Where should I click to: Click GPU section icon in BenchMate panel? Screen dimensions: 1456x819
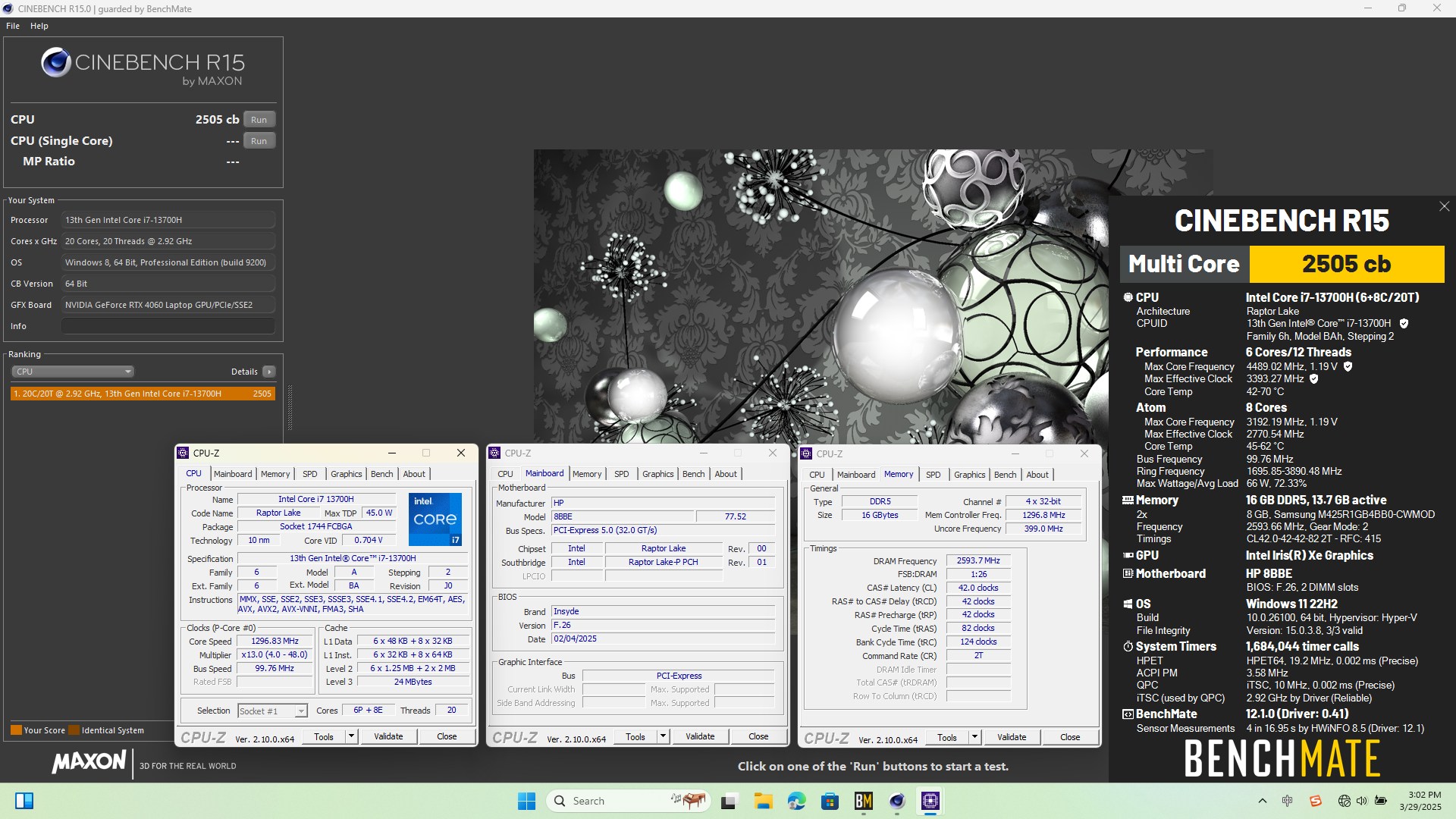(x=1128, y=556)
